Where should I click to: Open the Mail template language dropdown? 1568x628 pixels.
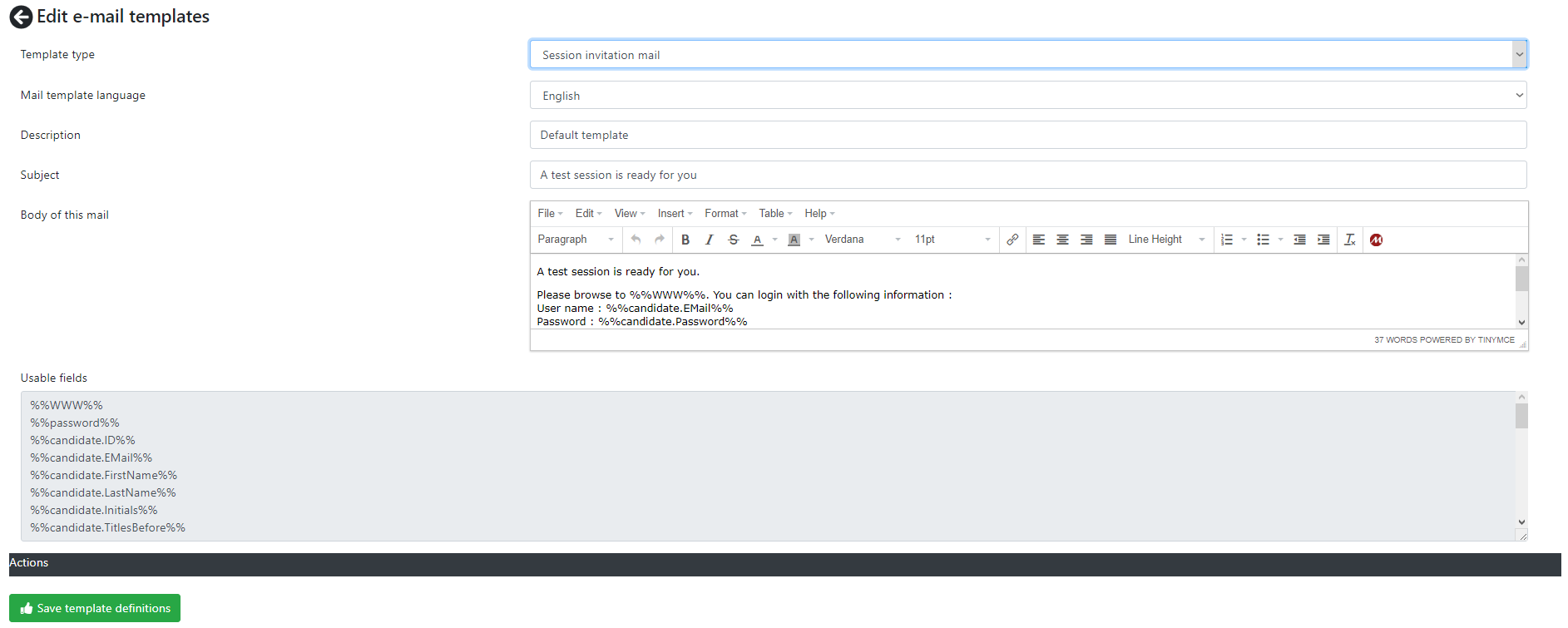pyautogui.click(x=1028, y=96)
